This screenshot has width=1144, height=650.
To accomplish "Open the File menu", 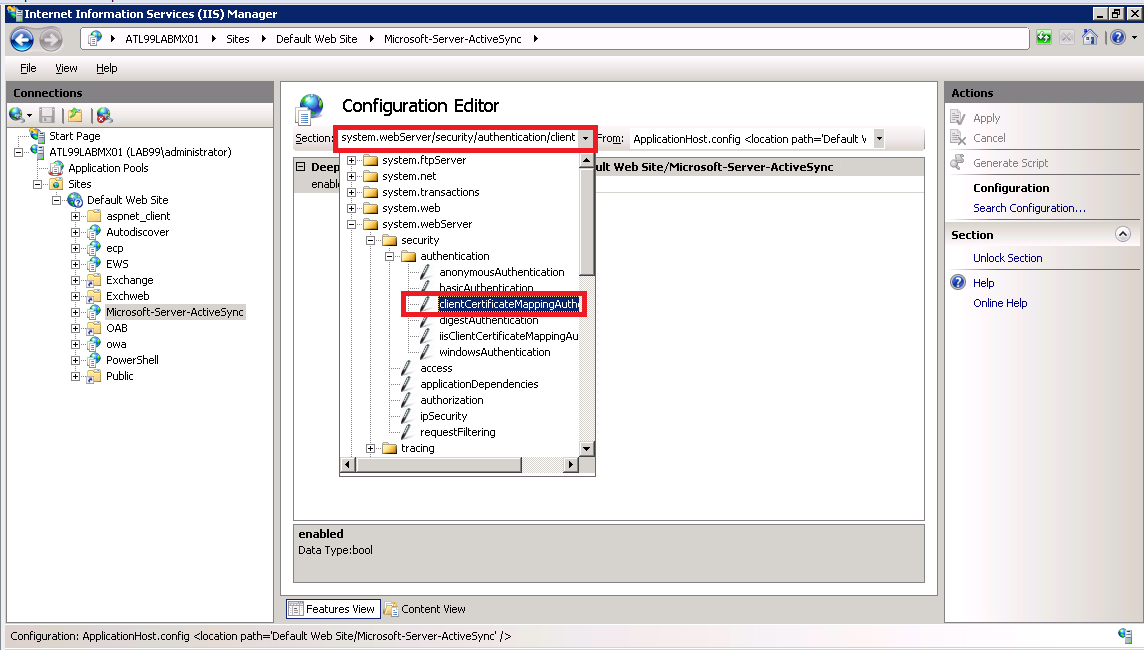I will click(28, 68).
